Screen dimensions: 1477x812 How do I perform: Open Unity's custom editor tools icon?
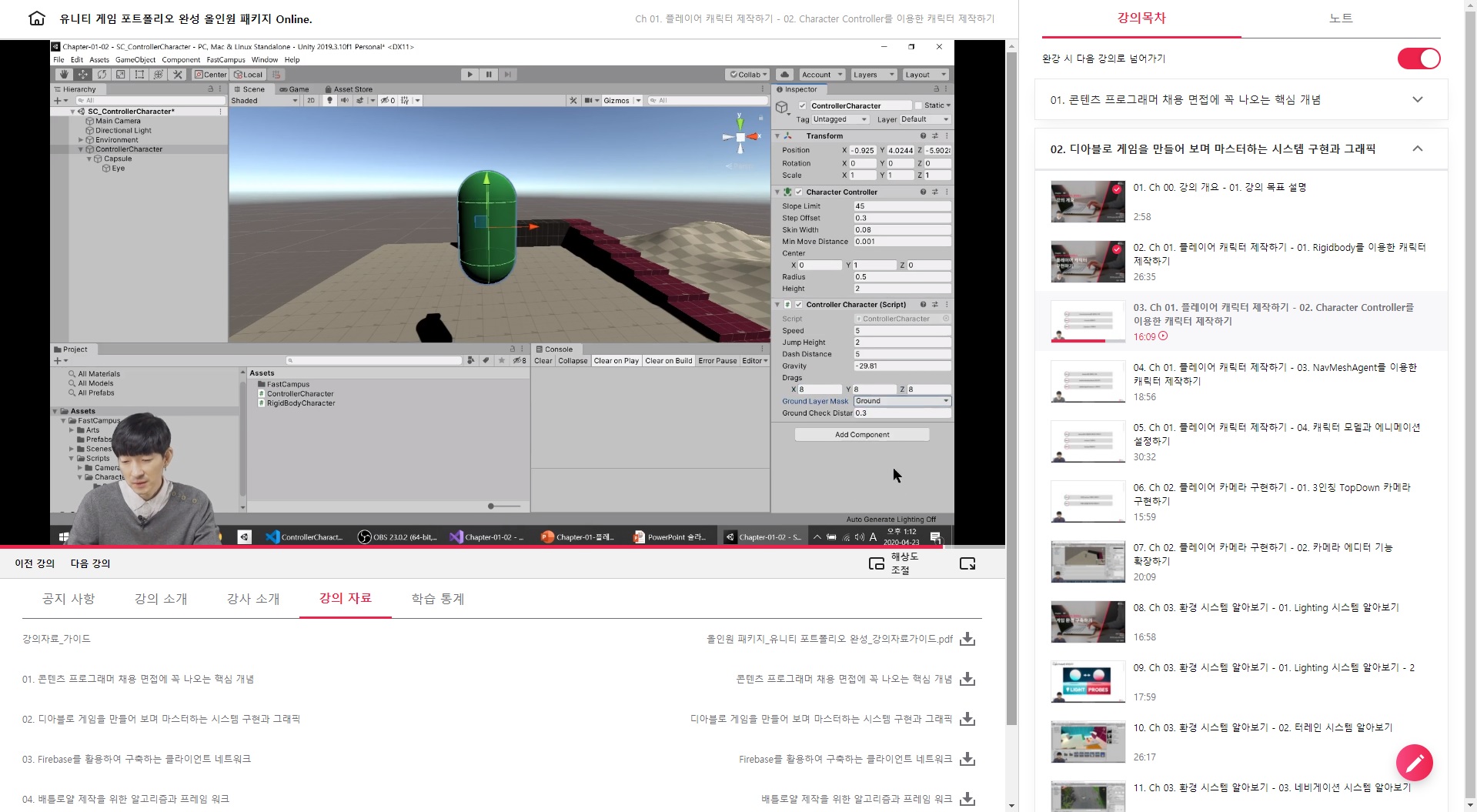[x=178, y=75]
